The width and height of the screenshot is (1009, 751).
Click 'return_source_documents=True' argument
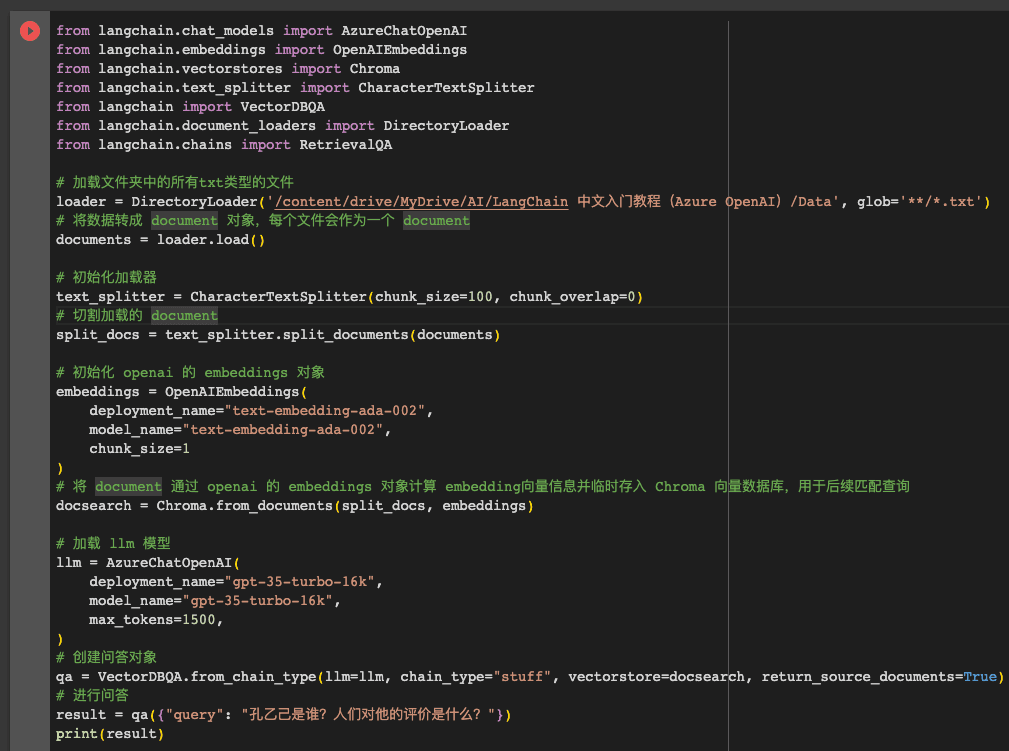click(x=880, y=676)
